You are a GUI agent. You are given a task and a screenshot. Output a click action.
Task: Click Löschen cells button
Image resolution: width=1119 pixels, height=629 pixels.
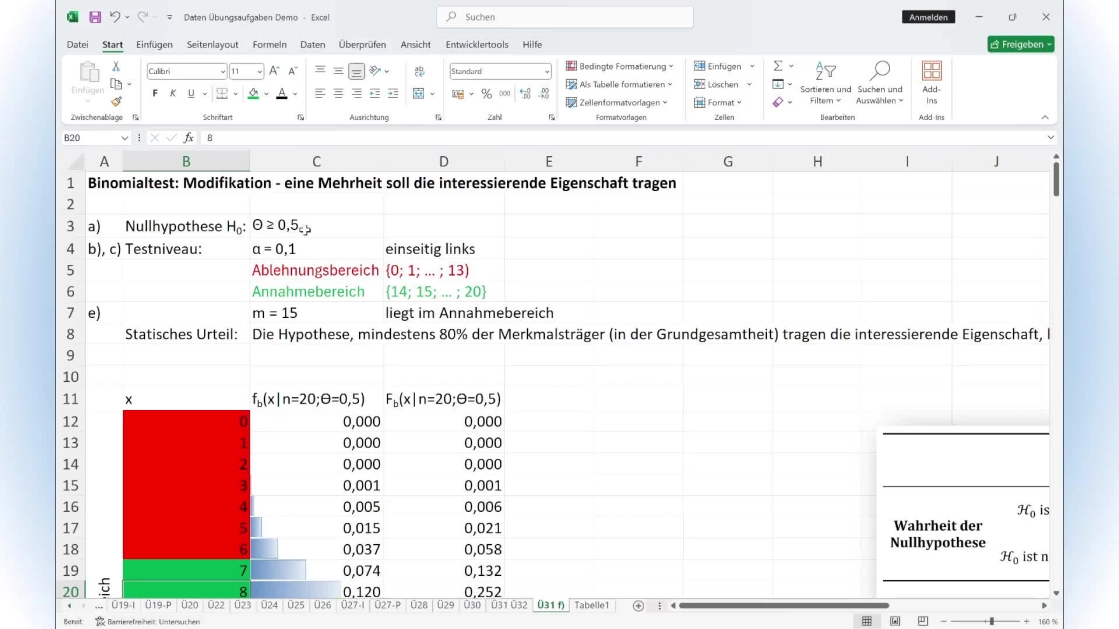click(x=717, y=84)
